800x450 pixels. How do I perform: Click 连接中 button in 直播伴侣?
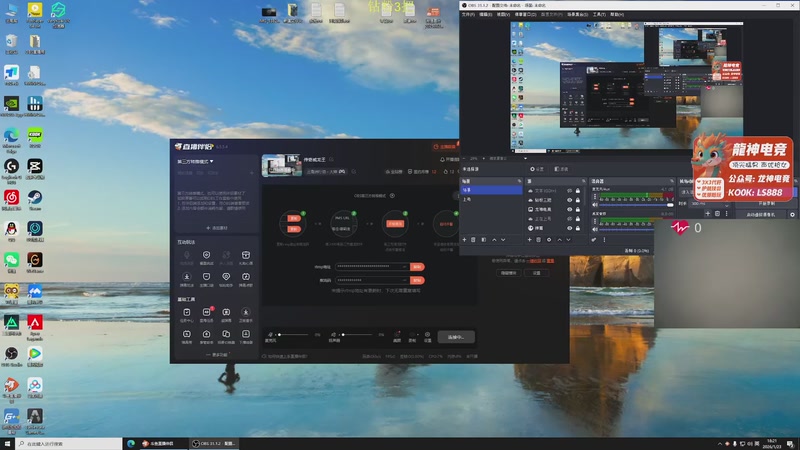tap(456, 337)
